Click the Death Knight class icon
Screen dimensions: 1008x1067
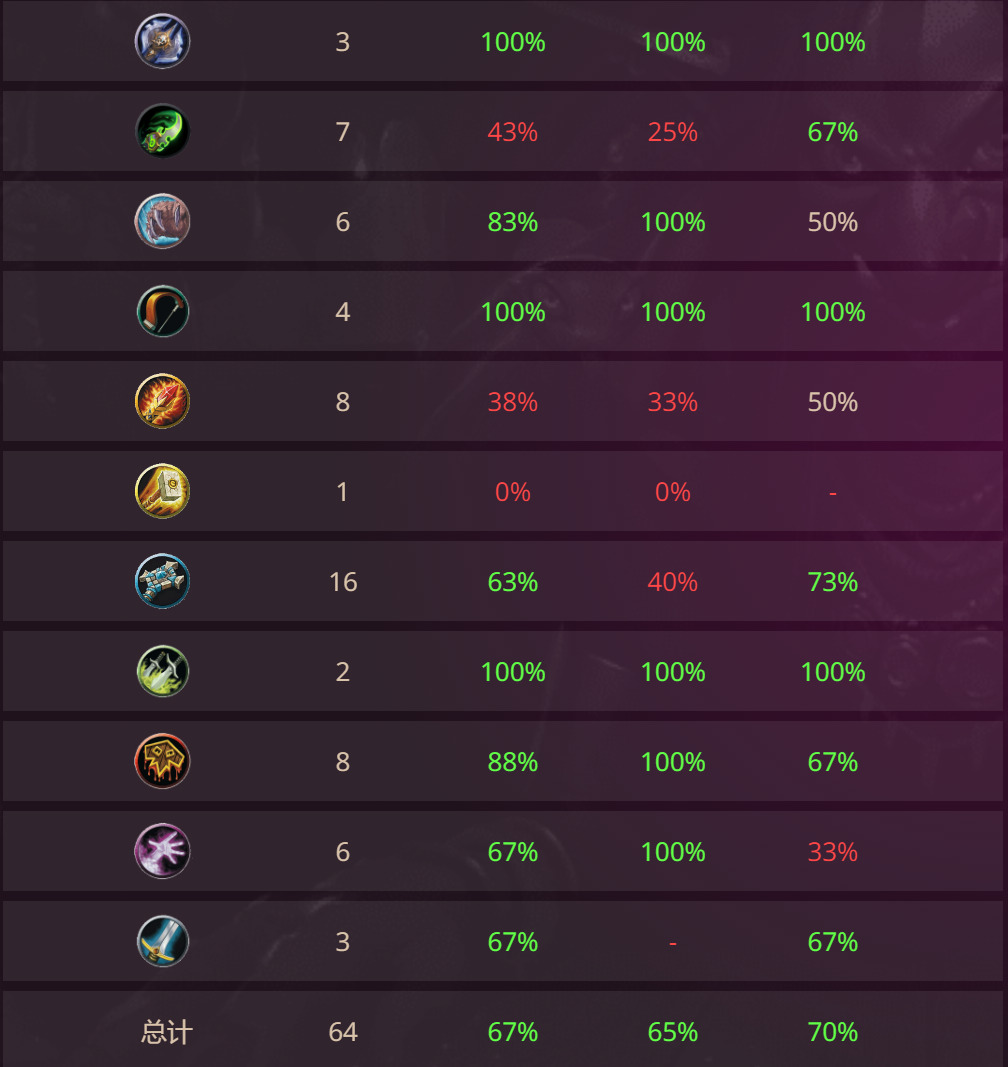click(x=162, y=41)
